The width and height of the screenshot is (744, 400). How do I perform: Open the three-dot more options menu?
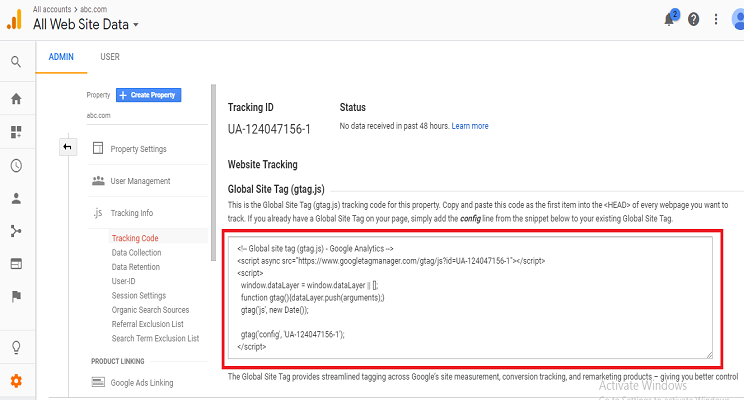coord(716,19)
